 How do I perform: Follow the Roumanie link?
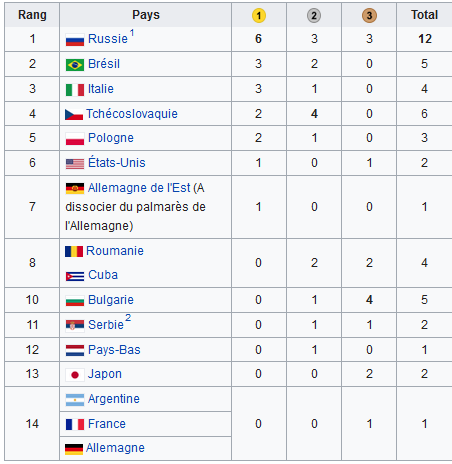pyautogui.click(x=115, y=251)
